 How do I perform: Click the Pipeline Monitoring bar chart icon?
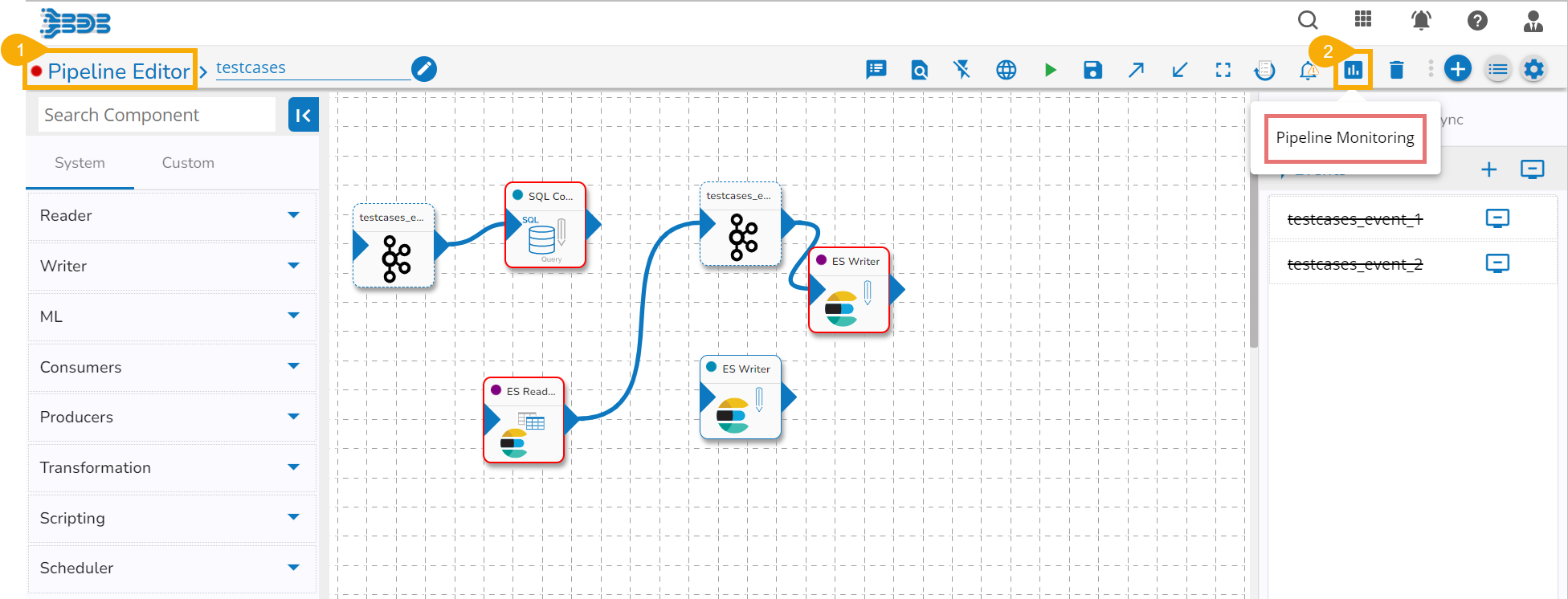coord(1354,71)
